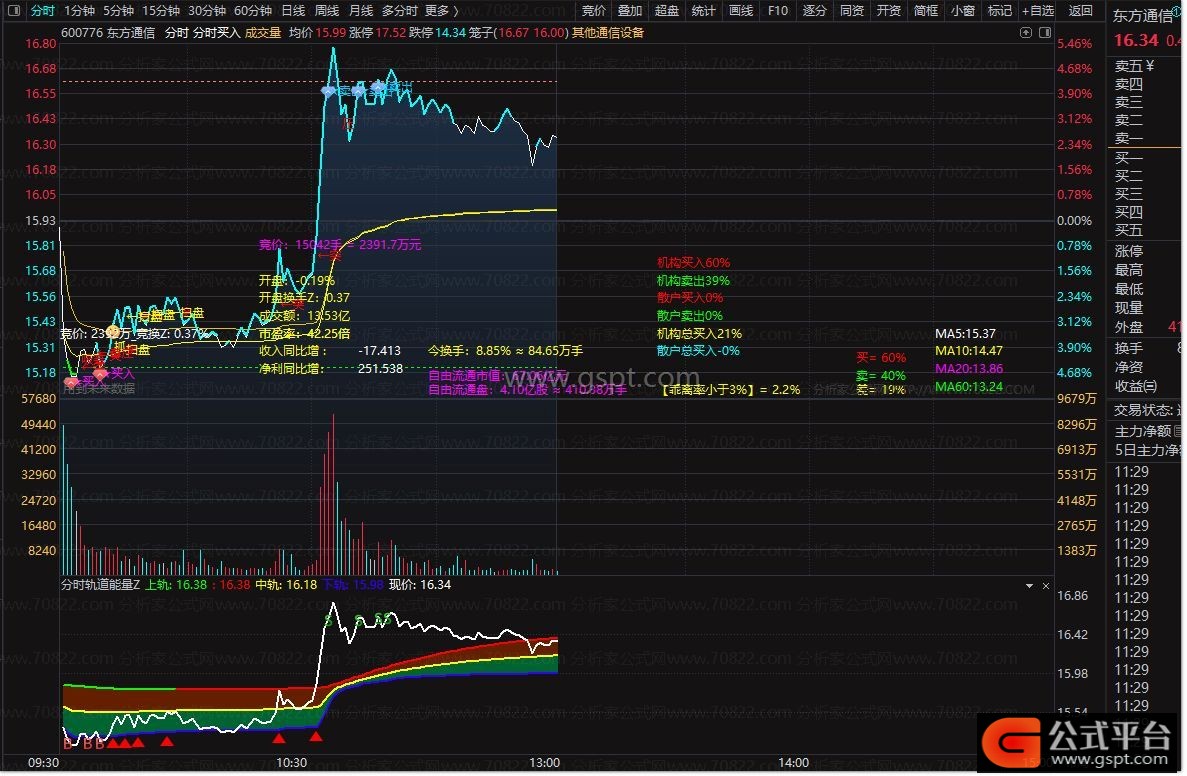This screenshot has height=776, width=1187.
Task: Open the 多分时 multi-day view
Action: pyautogui.click(x=399, y=11)
